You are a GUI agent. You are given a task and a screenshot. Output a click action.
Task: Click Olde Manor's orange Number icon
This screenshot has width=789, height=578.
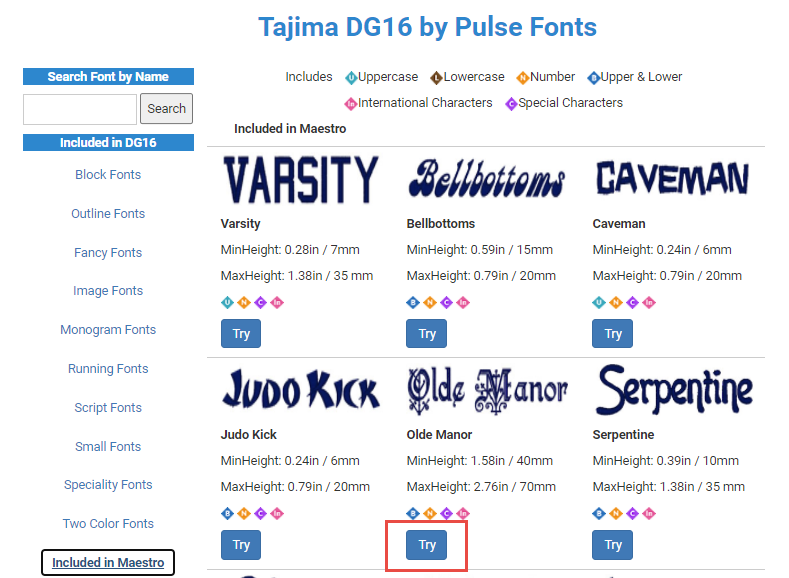pyautogui.click(x=430, y=514)
